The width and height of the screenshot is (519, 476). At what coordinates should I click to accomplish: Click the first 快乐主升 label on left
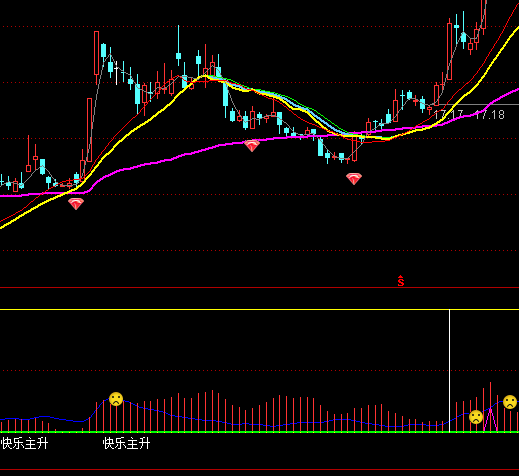[25, 444]
